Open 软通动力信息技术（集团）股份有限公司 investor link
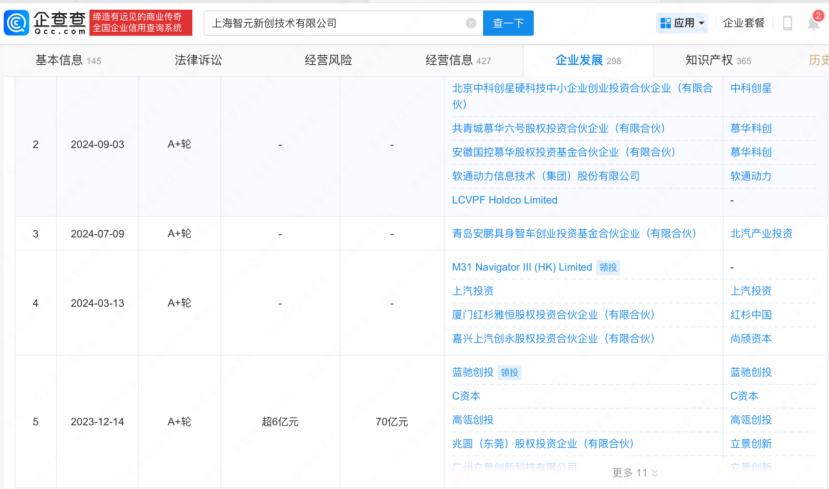 click(545, 176)
